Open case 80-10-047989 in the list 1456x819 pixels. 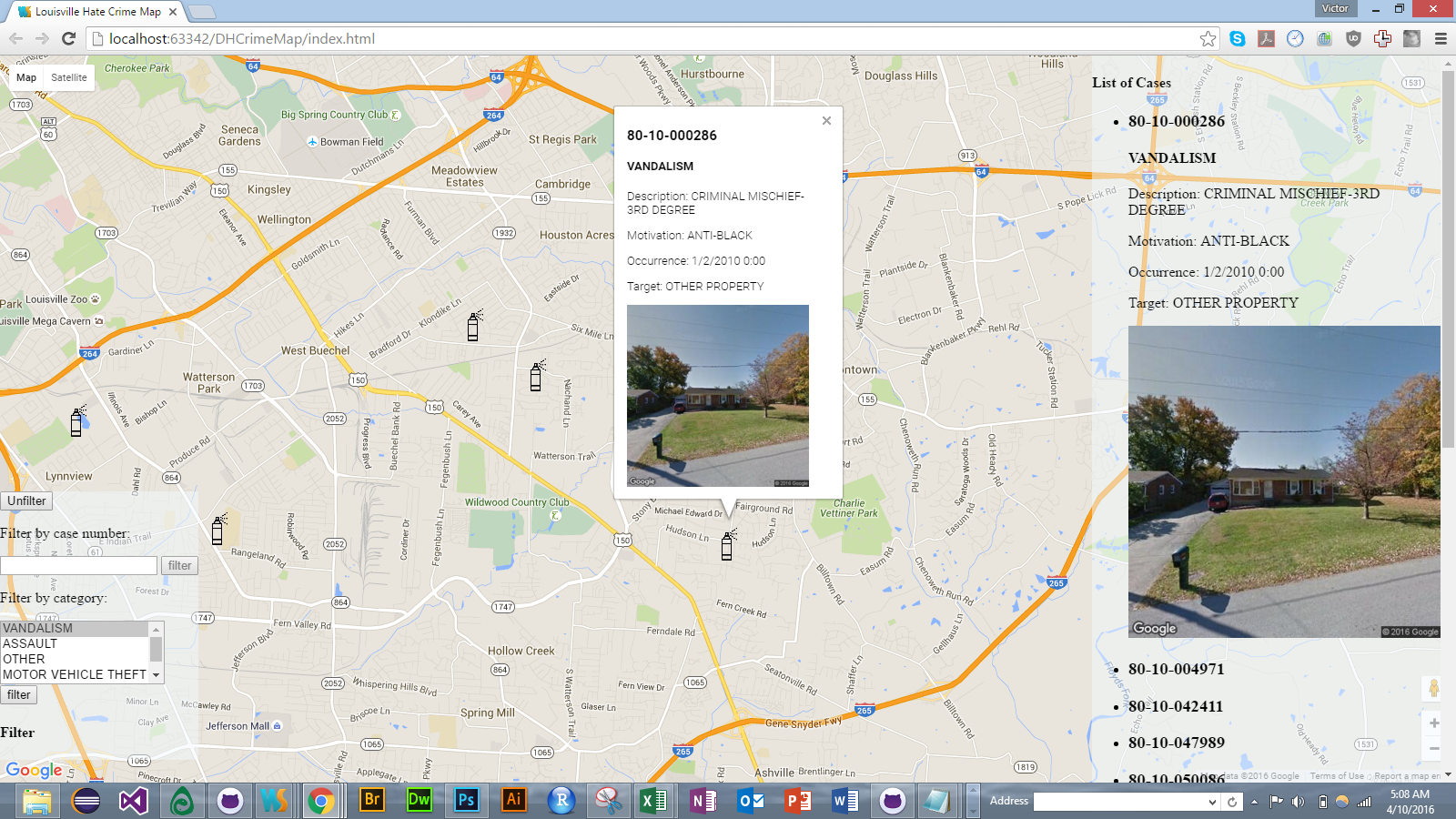(x=1177, y=743)
